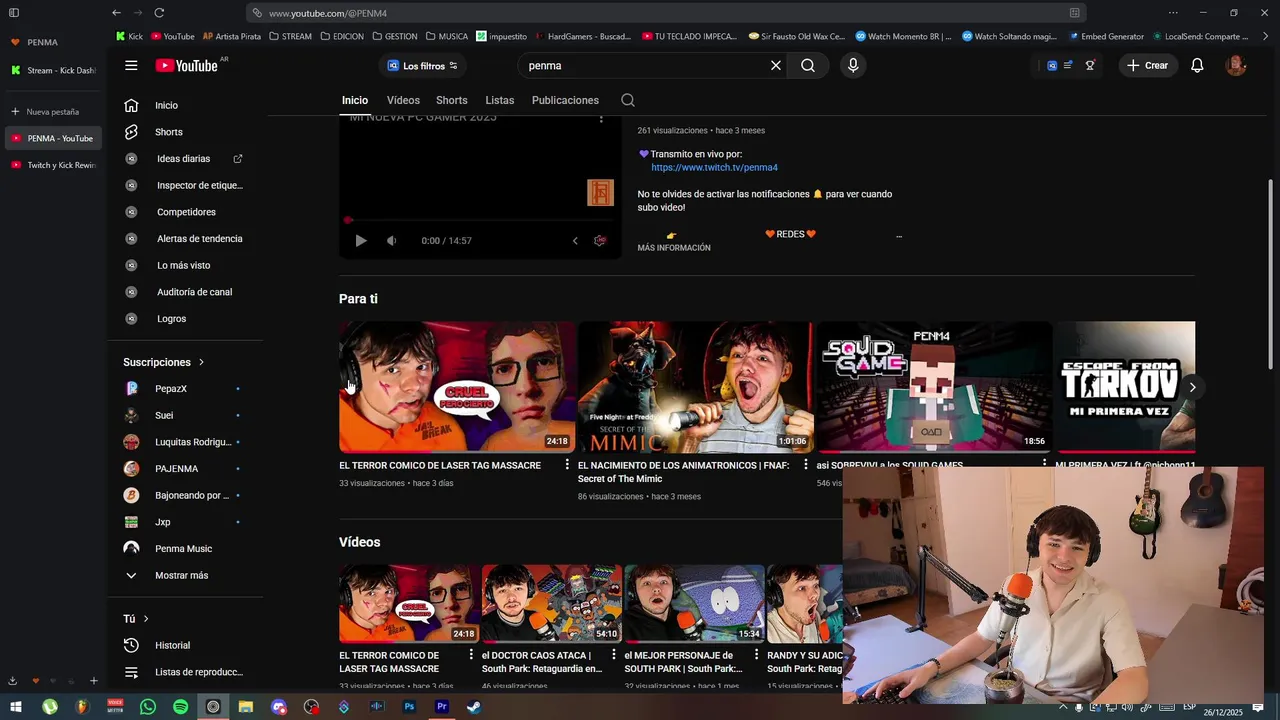Toggle Los filtros filter button
Screen dimensions: 1280x720
click(x=422, y=66)
